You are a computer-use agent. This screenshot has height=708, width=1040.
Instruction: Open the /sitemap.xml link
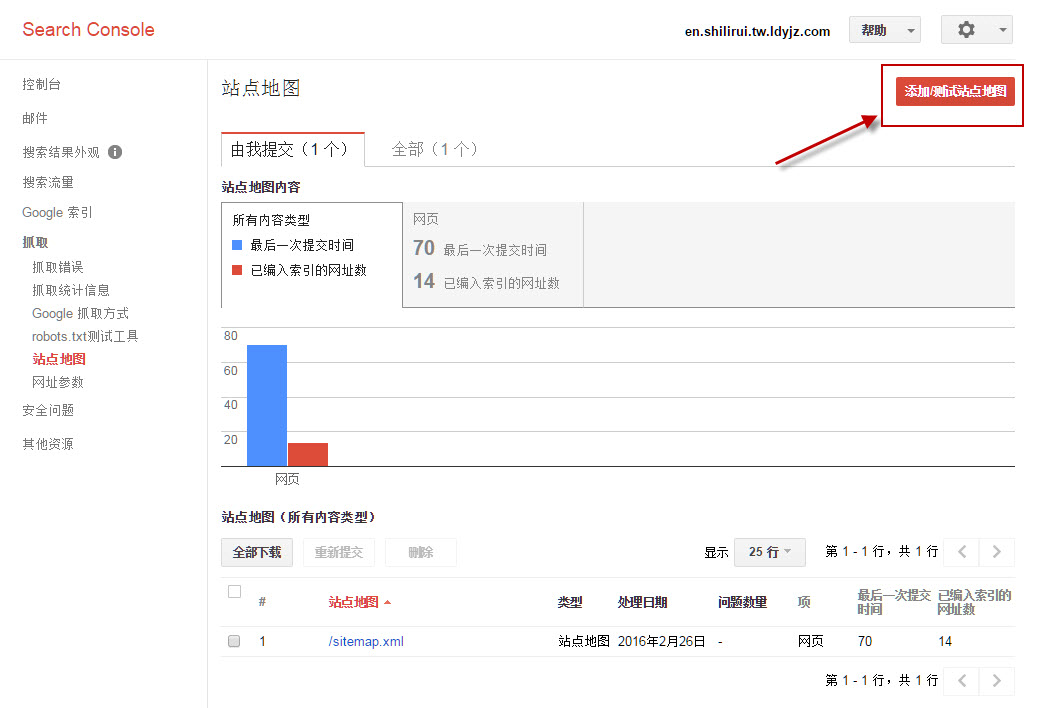365,641
